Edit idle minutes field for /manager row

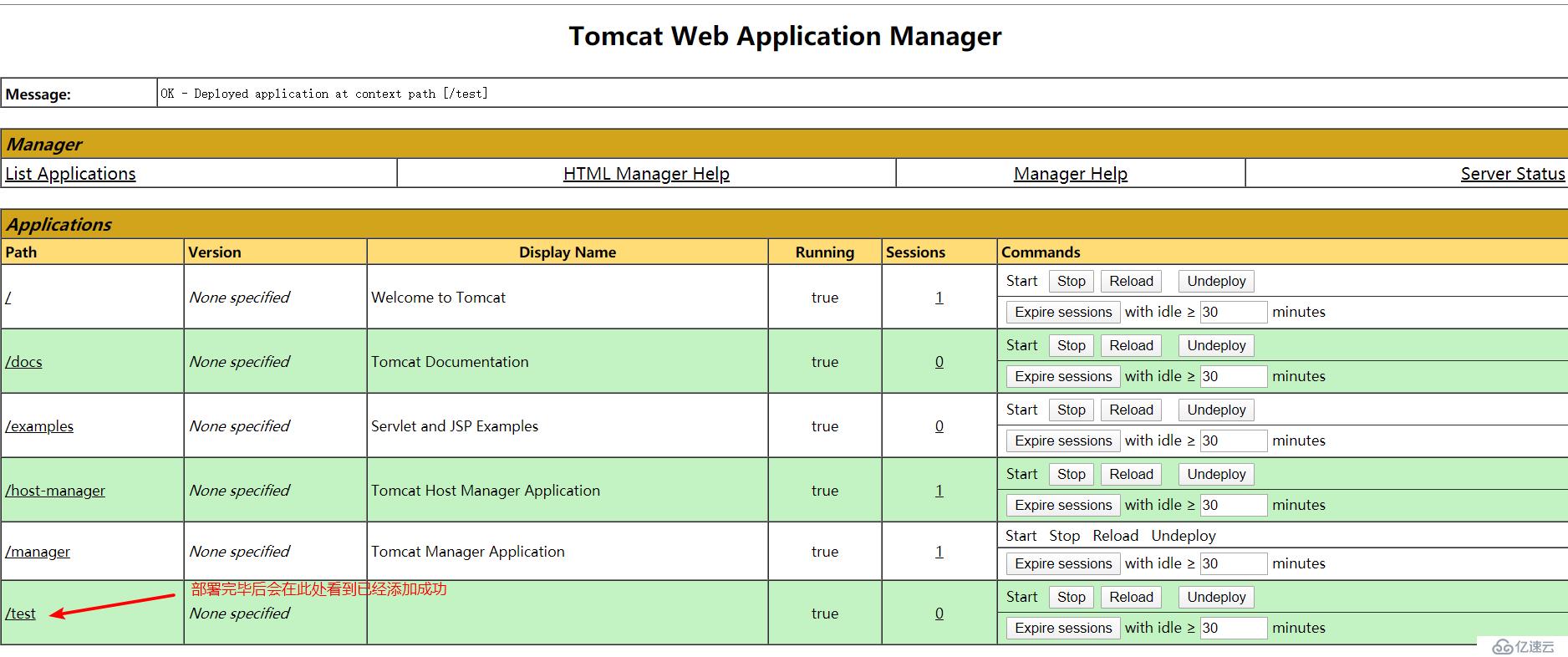pyautogui.click(x=1234, y=564)
